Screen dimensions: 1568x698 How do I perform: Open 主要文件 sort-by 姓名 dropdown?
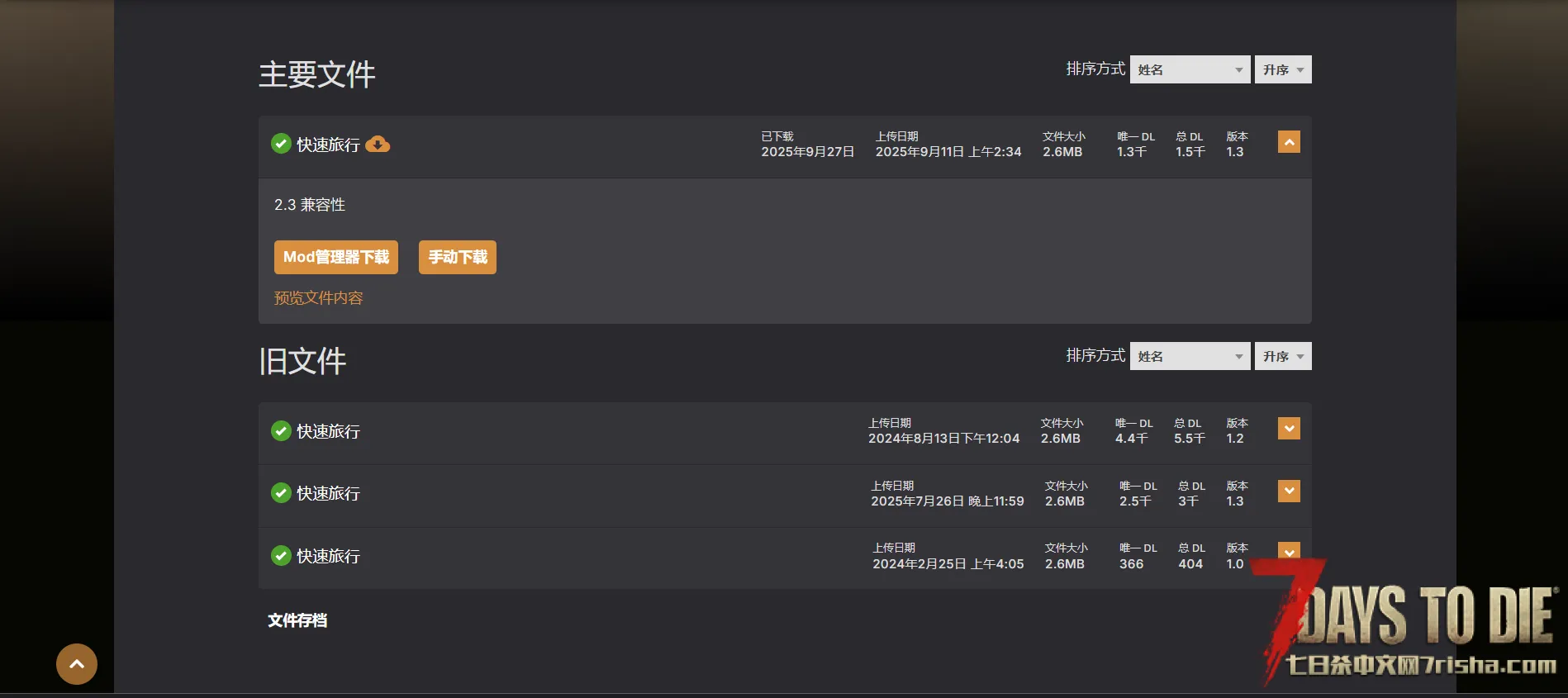click(1190, 69)
